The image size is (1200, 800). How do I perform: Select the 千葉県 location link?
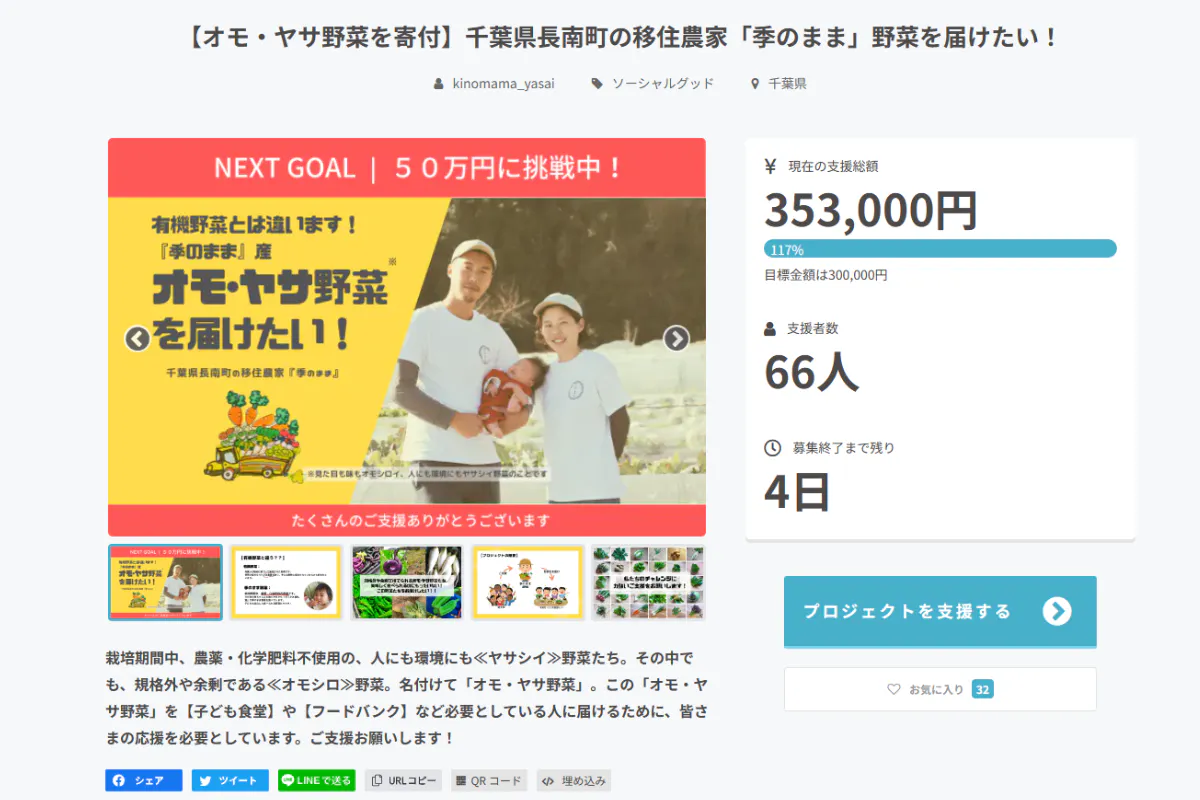pos(778,84)
